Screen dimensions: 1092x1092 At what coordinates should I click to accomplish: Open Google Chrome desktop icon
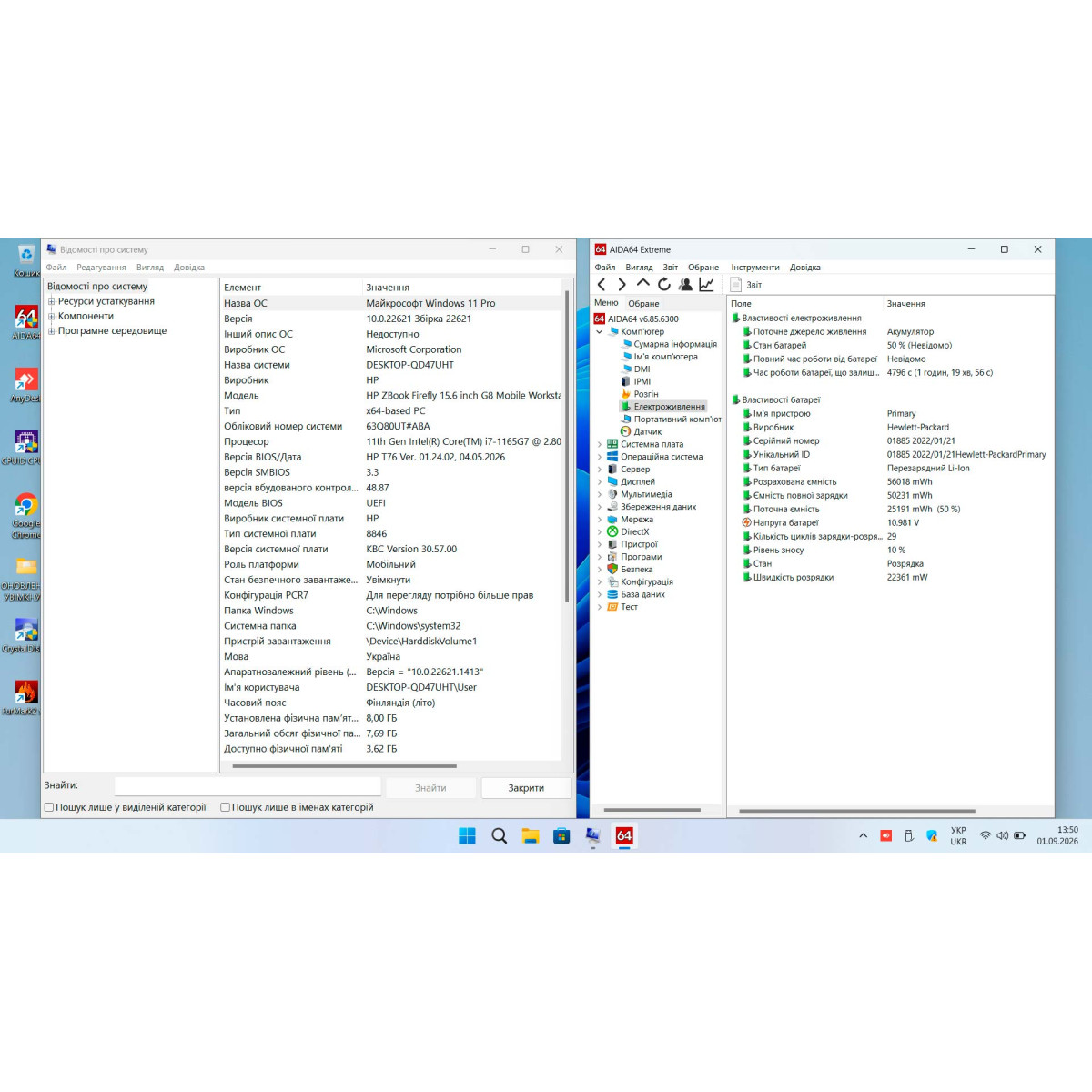(26, 516)
